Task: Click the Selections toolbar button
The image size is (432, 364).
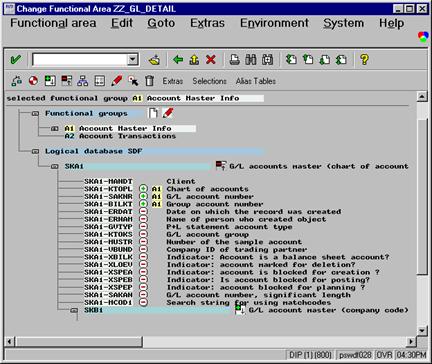Action: 209,81
